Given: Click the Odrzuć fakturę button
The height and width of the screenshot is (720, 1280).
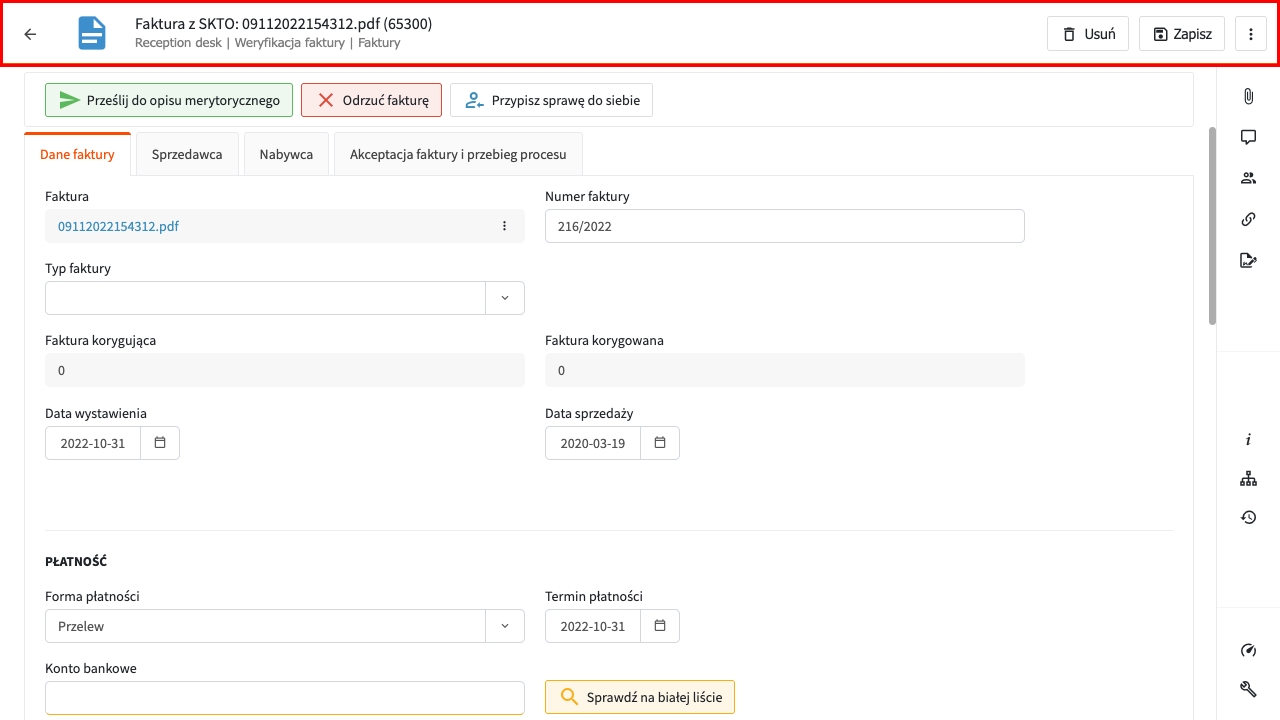Looking at the screenshot, I should click(371, 100).
